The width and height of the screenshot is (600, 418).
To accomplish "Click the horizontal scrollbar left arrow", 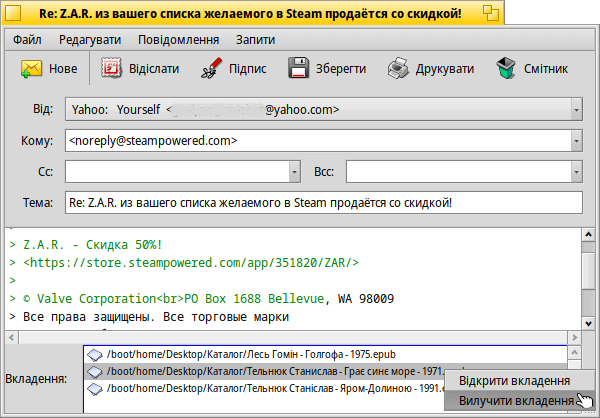I will [11, 338].
